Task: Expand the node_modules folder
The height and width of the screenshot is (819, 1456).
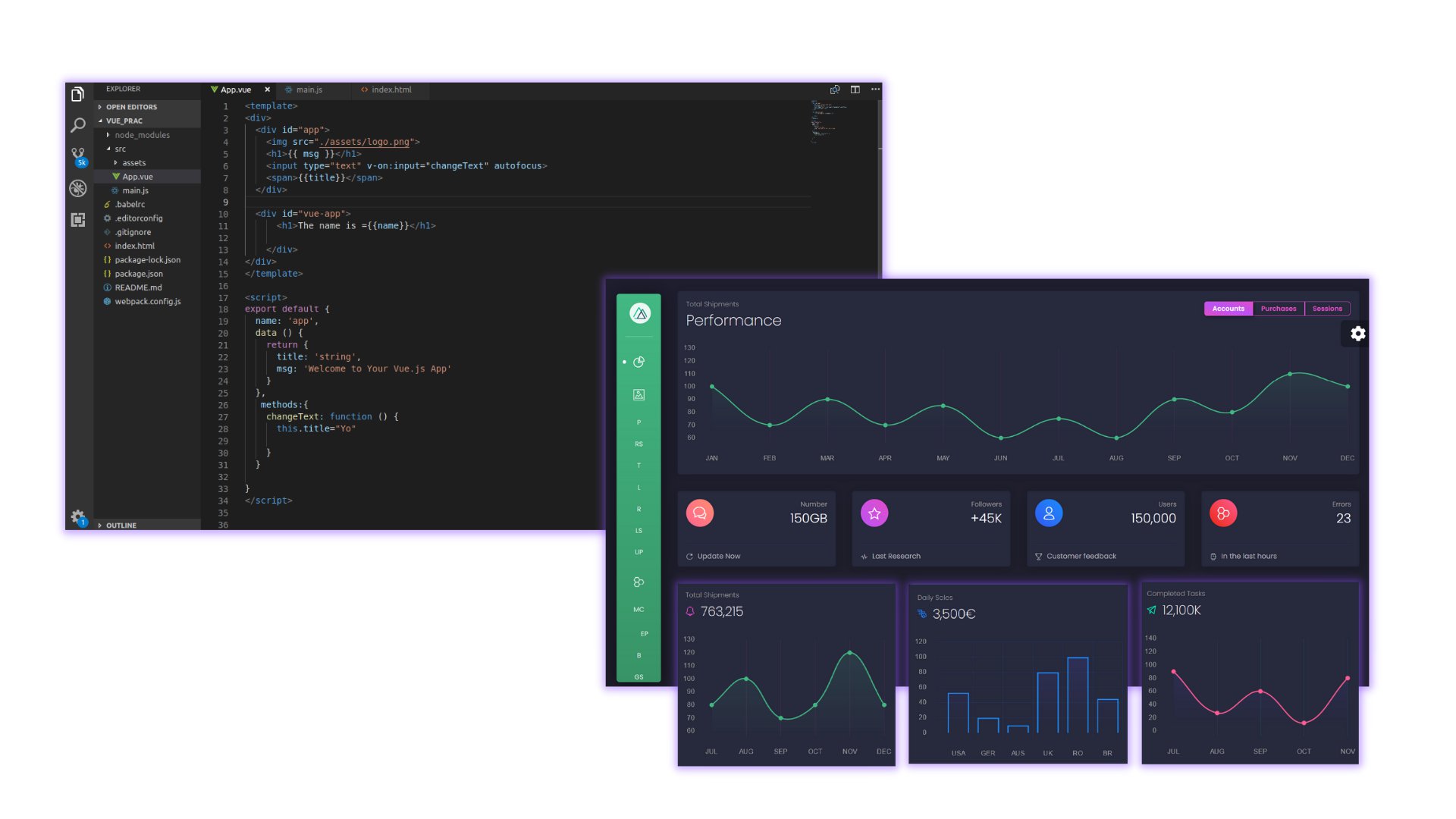Action: [141, 134]
